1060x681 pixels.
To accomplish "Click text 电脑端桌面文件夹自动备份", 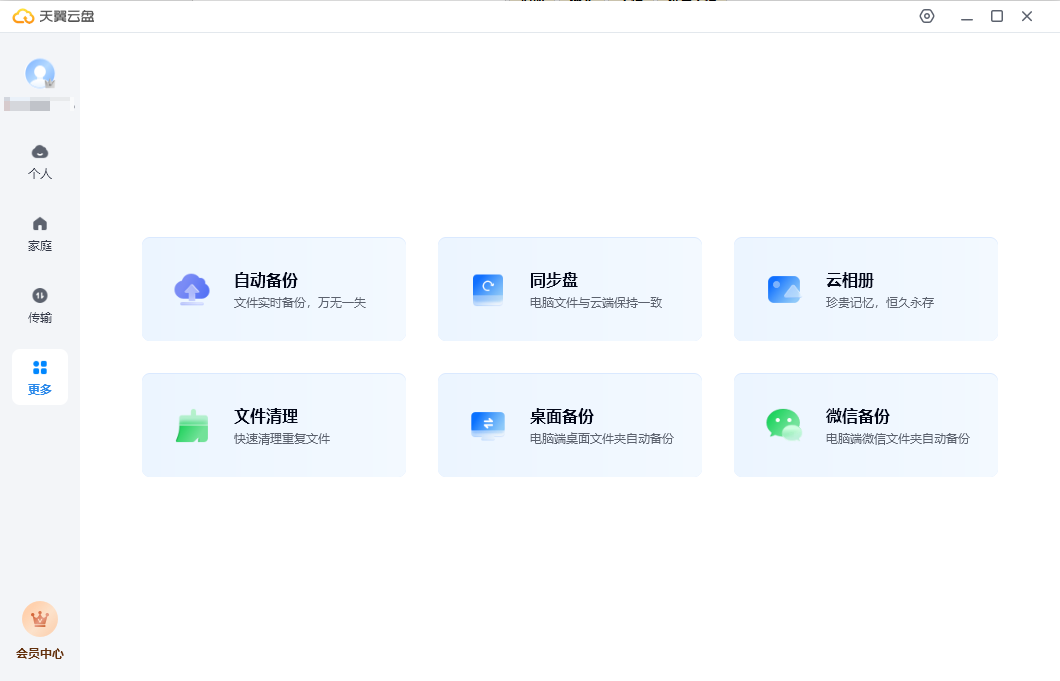I will click(602, 439).
